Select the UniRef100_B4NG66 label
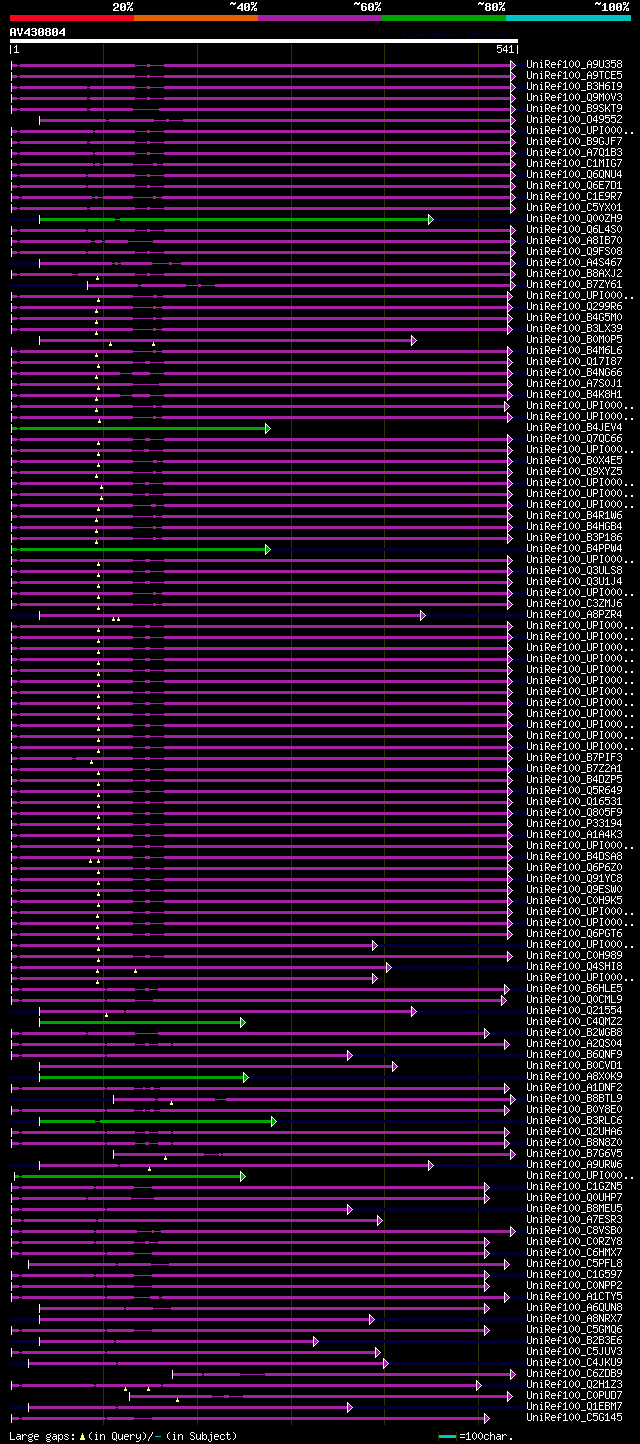The image size is (640, 1444). [574, 372]
